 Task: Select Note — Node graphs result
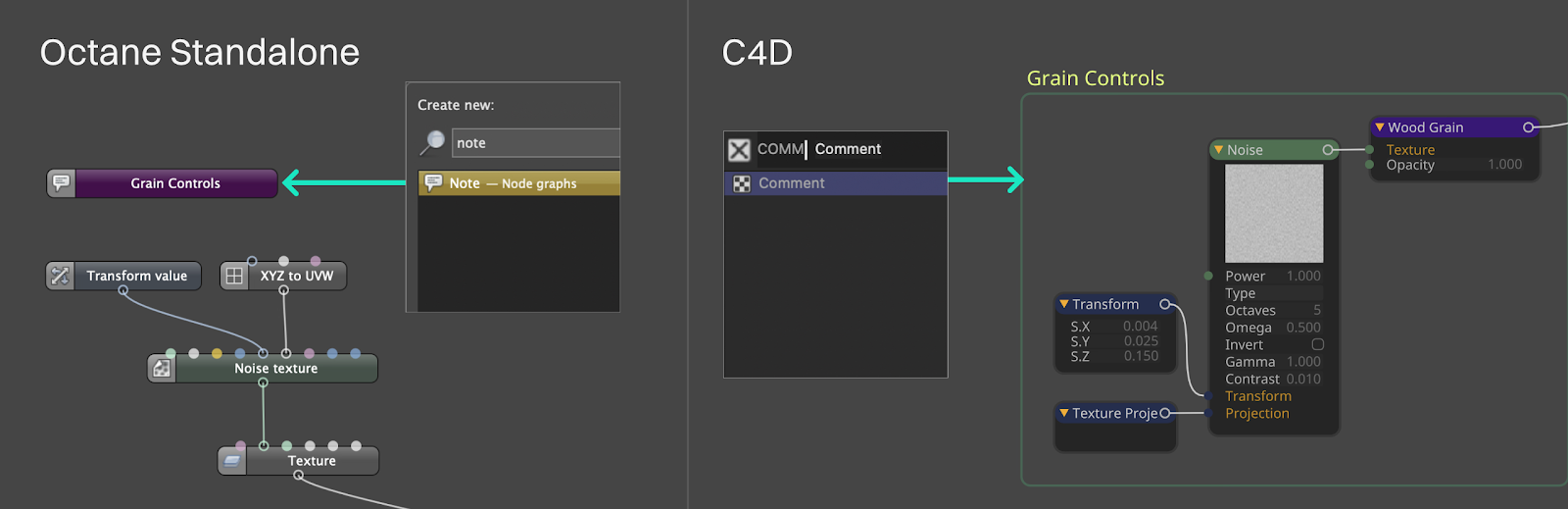point(519,183)
